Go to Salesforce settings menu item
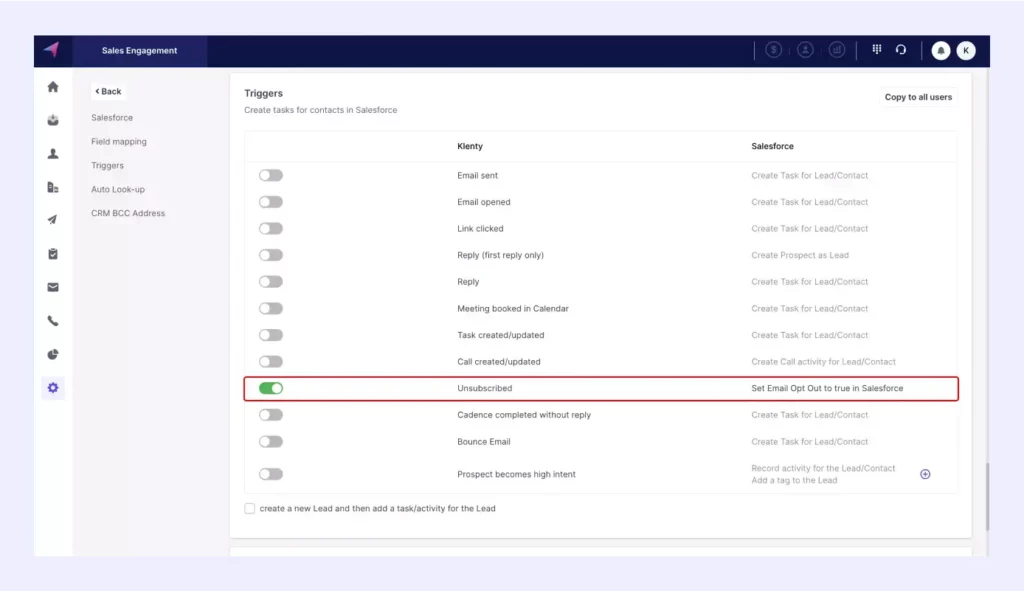The image size is (1024, 591). point(112,118)
